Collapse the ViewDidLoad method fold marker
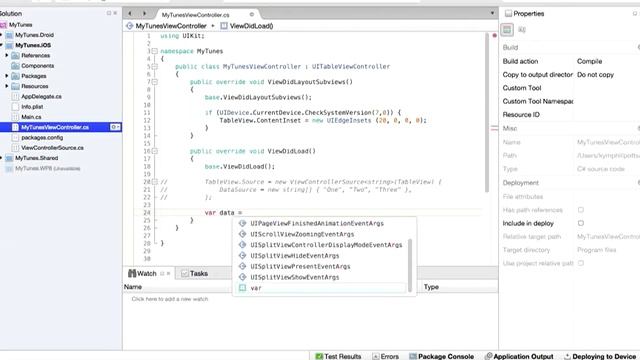640x360 pixels. point(155,151)
